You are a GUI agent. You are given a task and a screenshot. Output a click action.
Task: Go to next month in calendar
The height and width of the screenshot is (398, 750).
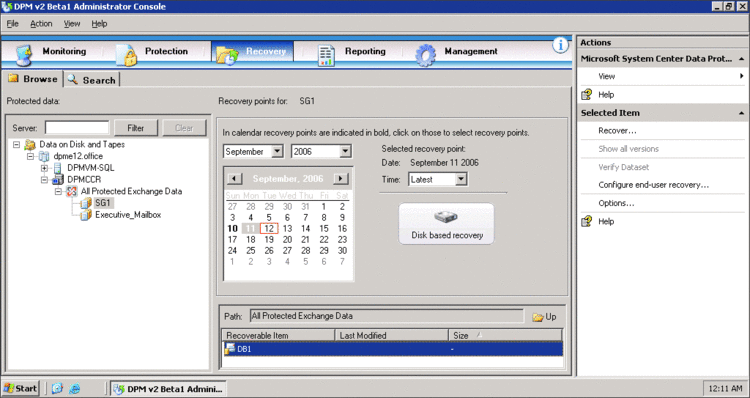tap(341, 178)
